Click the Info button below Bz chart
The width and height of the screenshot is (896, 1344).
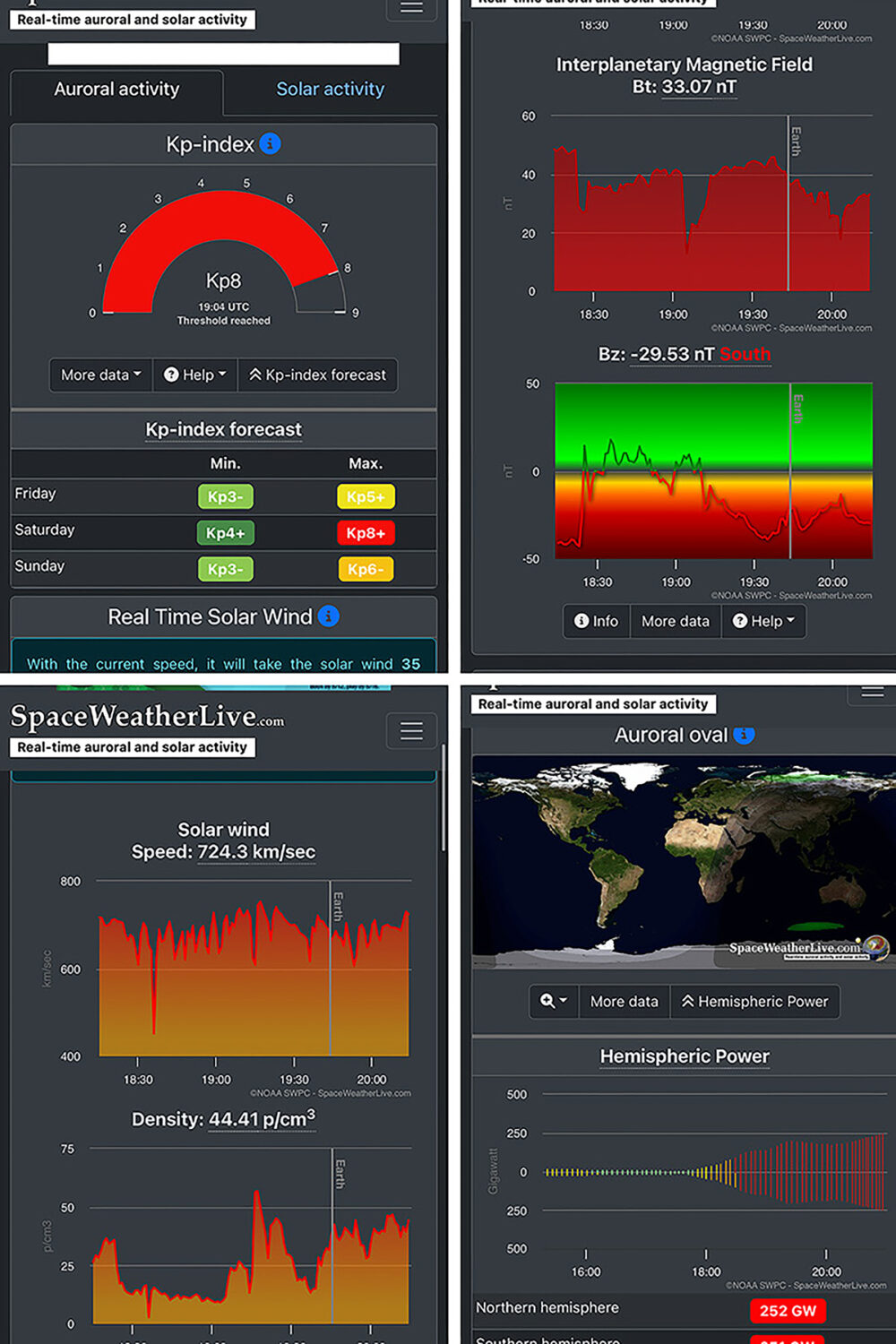596,621
